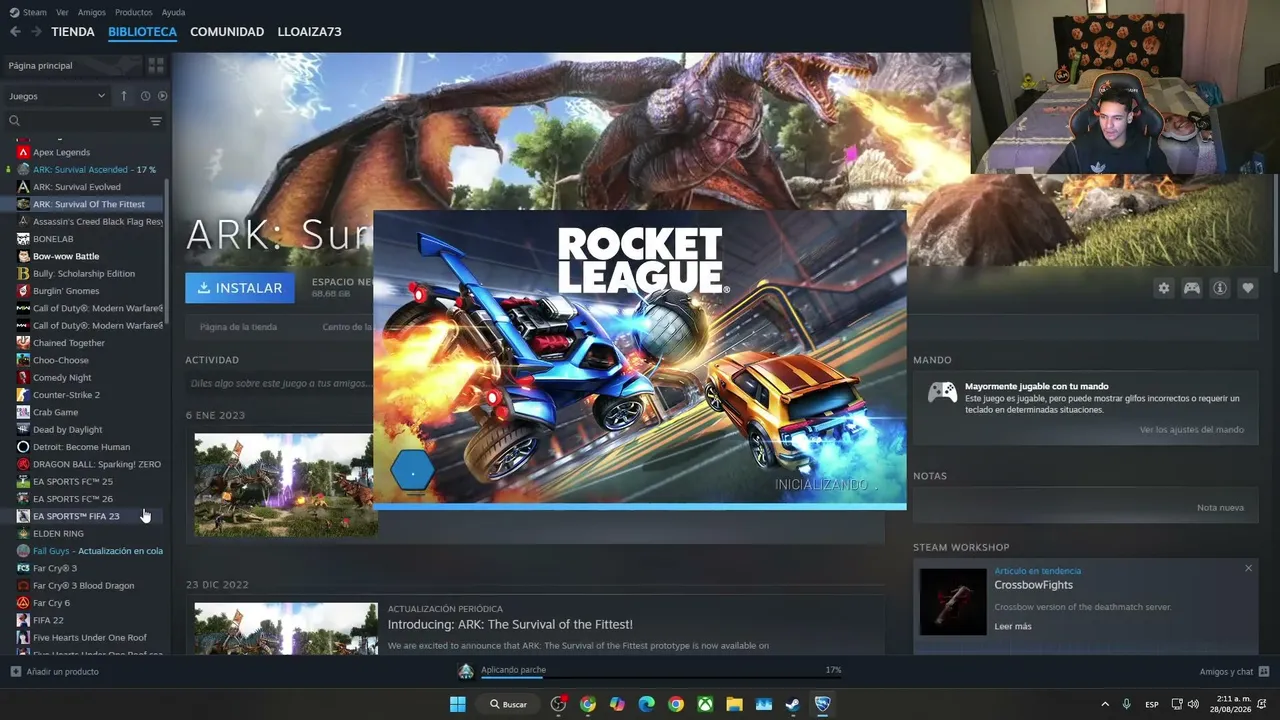Viewport: 1280px width, 720px height.
Task: Open Rocket League taskbar icon
Action: click(x=822, y=704)
